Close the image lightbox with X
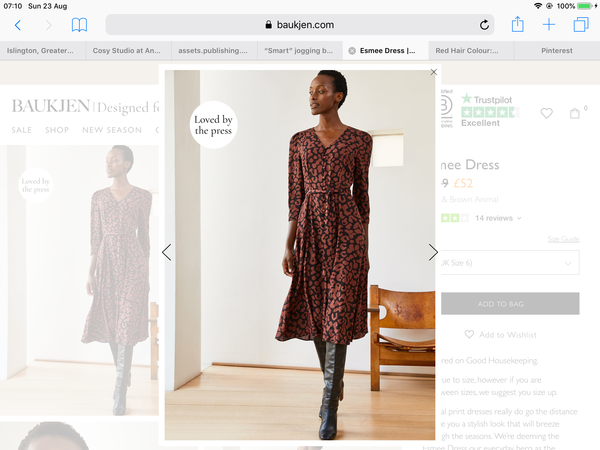600x450 pixels. coord(434,72)
